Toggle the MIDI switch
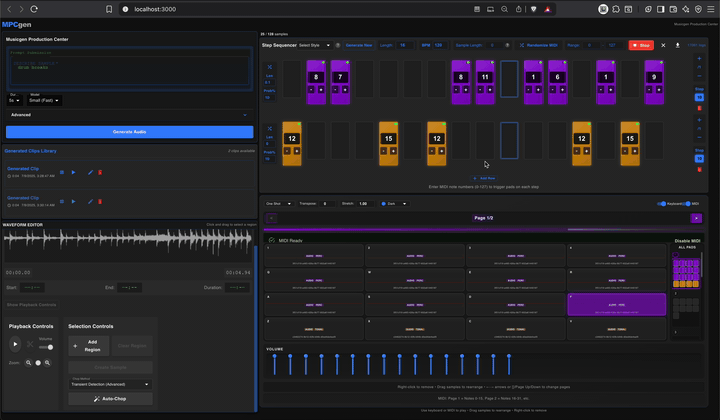This screenshot has width=720, height=420. 686,203
